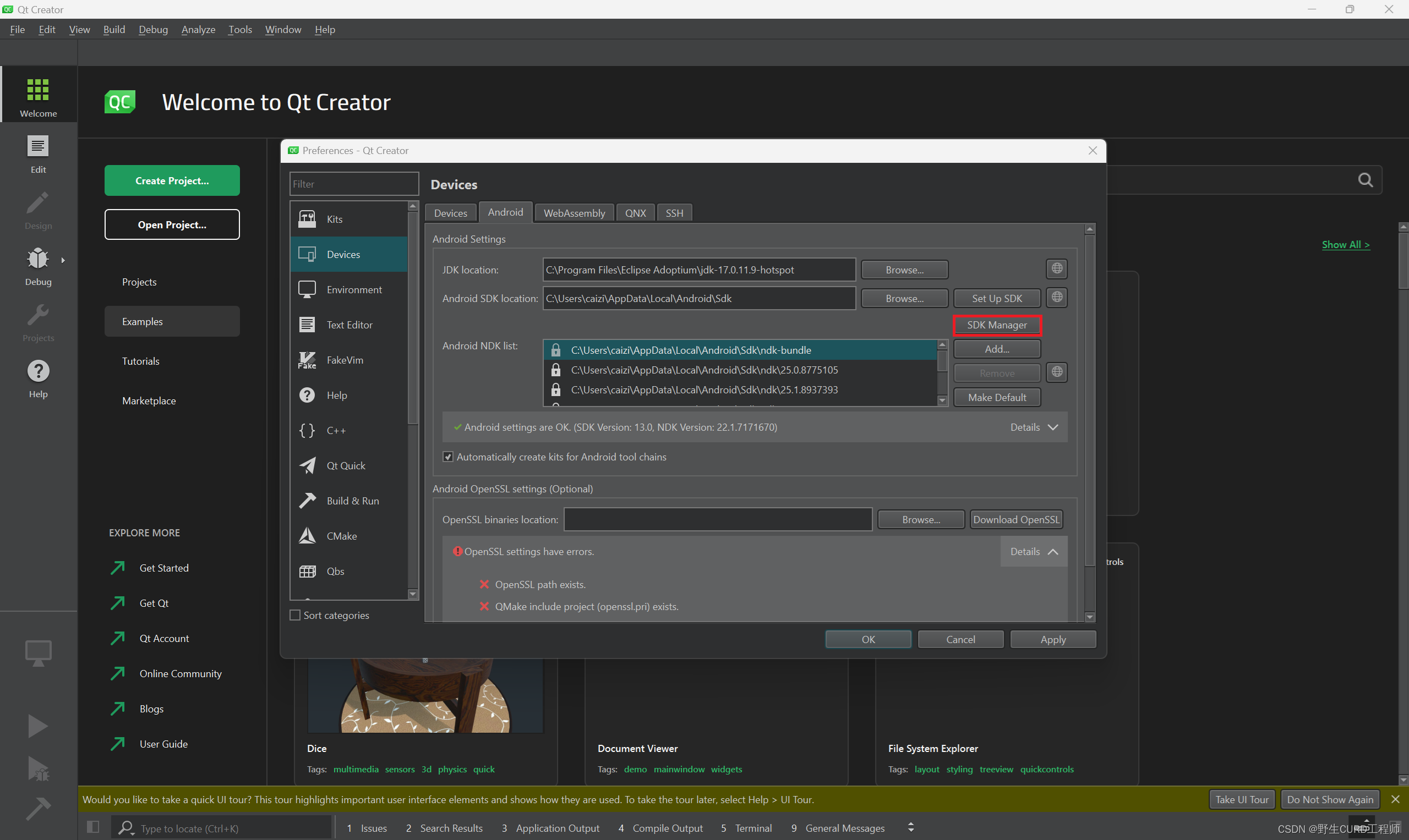The image size is (1409, 840).
Task: Enable Sort categories checkbox
Action: click(295, 614)
